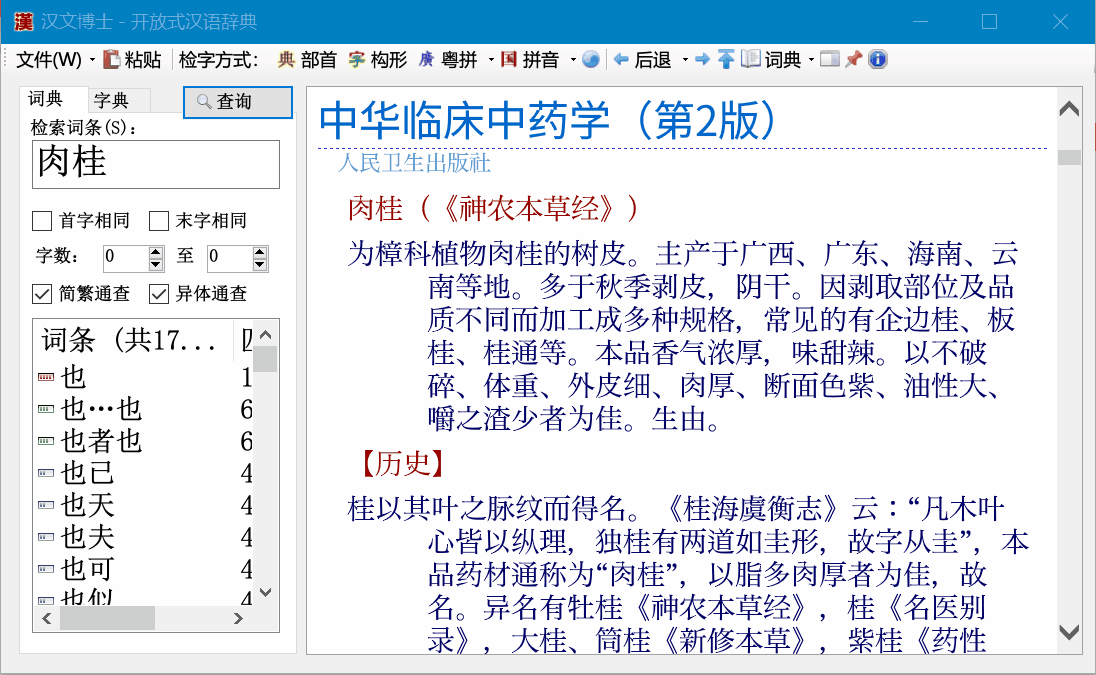This screenshot has width=1096, height=675.
Task: Click the entry list scroll-left arrow
Action: click(x=47, y=618)
